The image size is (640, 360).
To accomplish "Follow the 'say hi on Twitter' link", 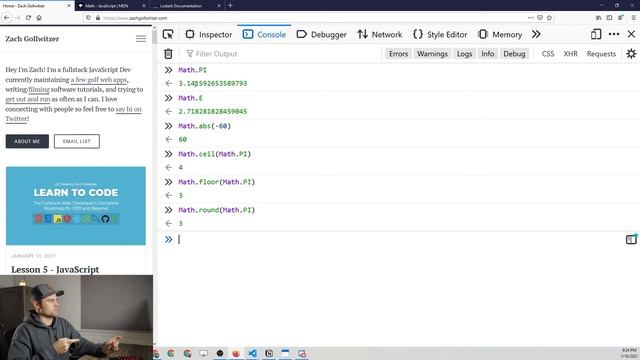I will pos(129,109).
